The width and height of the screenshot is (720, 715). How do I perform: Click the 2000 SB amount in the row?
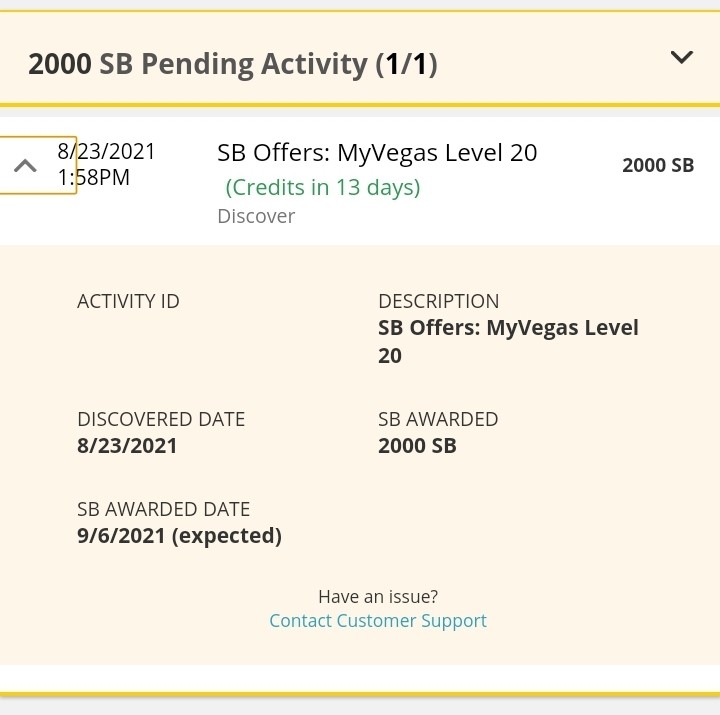(657, 165)
